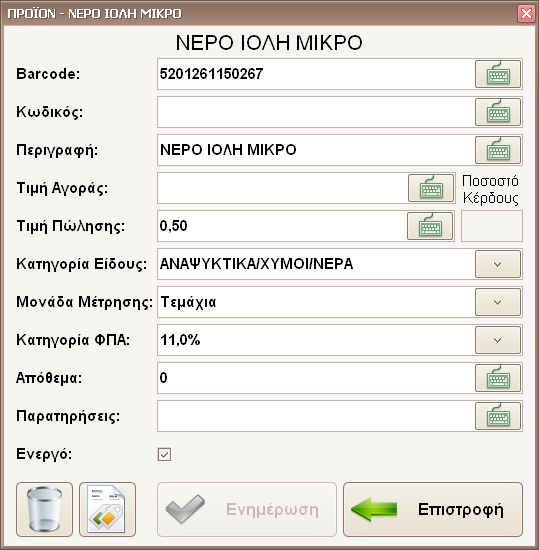Close the ΠΡΟΪΟΝ product window
This screenshot has width=539, height=550.
tap(526, 14)
